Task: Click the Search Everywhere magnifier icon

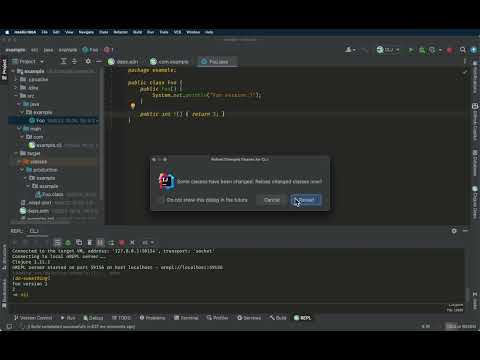Action: (463, 50)
